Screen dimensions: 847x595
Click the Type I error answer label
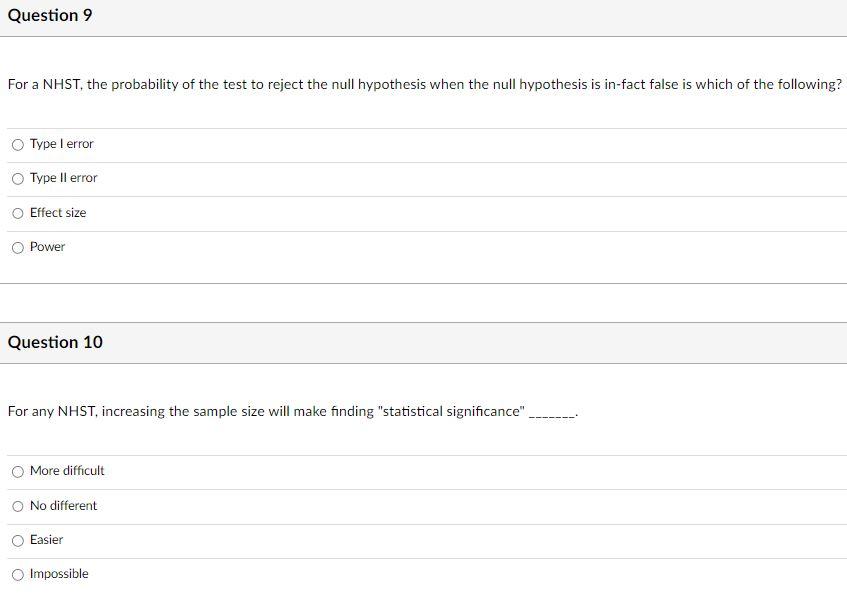tap(62, 144)
